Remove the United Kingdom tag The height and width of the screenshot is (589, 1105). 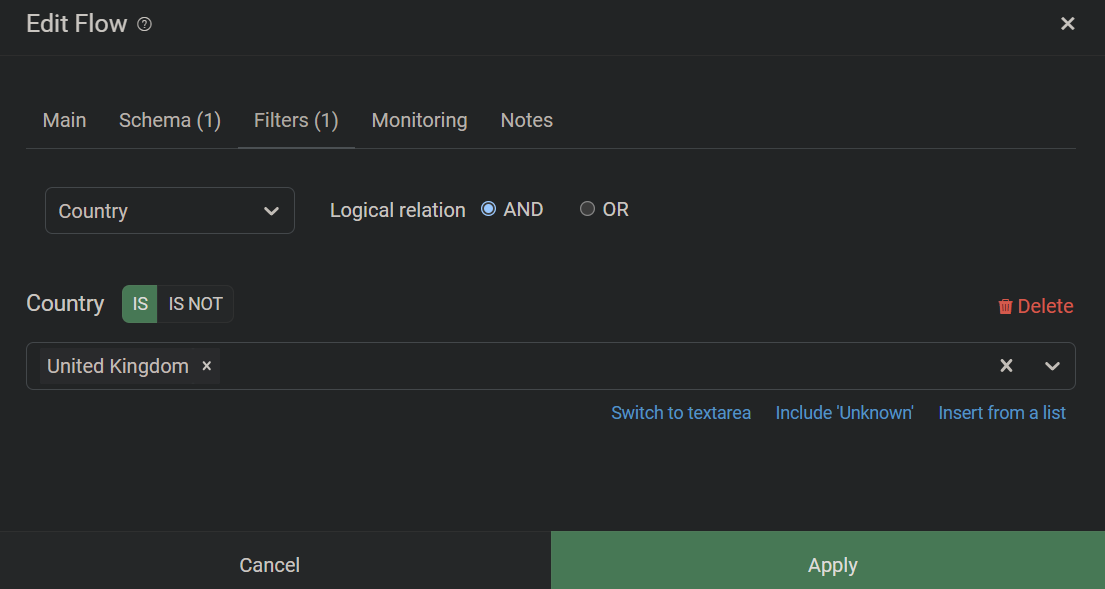pyautogui.click(x=206, y=366)
